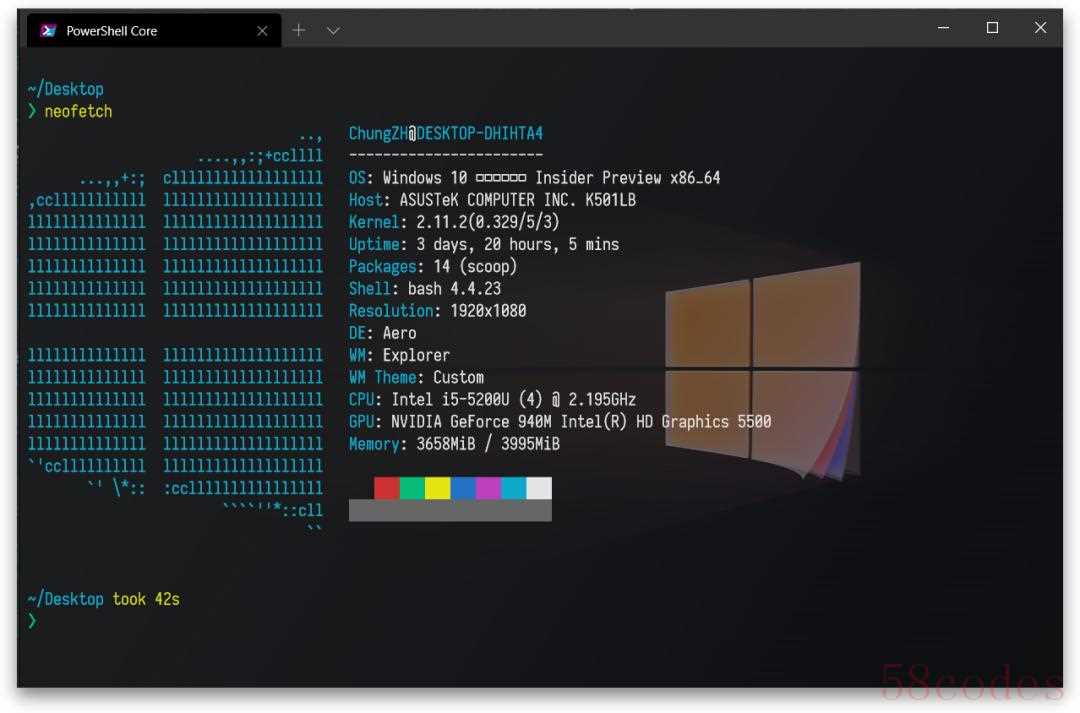Viewport: 1080px width, 713px height.
Task: Minimize the terminal window
Action: [x=943, y=29]
